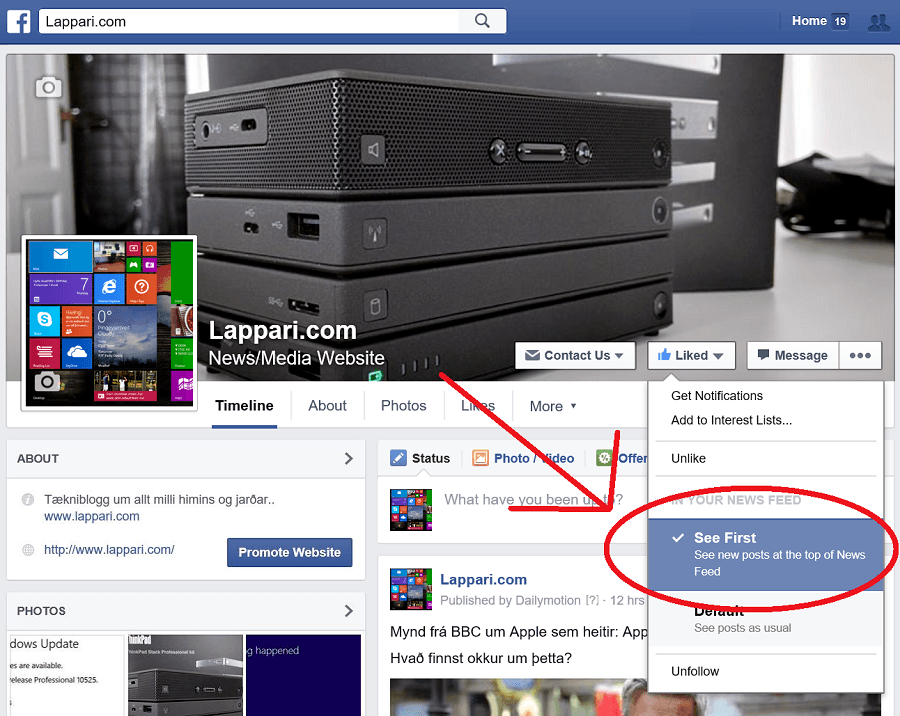This screenshot has width=900, height=716.
Task: Choose Unfollow in the dropdown menu
Action: coord(695,671)
